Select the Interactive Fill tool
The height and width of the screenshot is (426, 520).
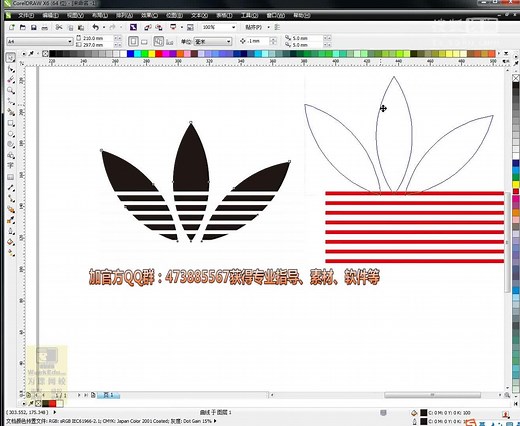pyautogui.click(x=11, y=253)
